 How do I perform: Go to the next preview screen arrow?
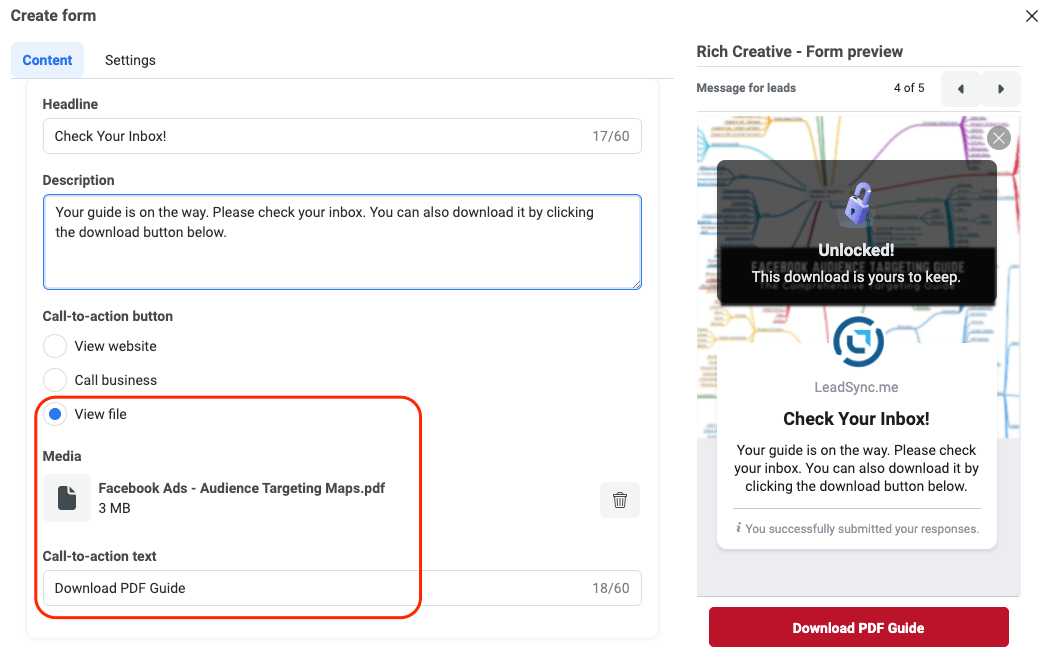tap(1001, 88)
